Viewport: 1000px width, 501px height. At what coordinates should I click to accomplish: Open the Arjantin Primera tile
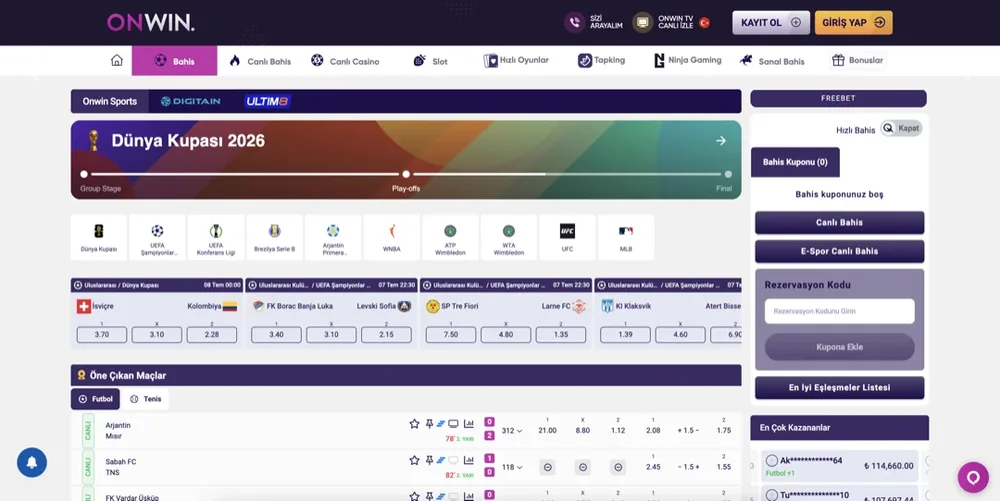click(x=333, y=237)
